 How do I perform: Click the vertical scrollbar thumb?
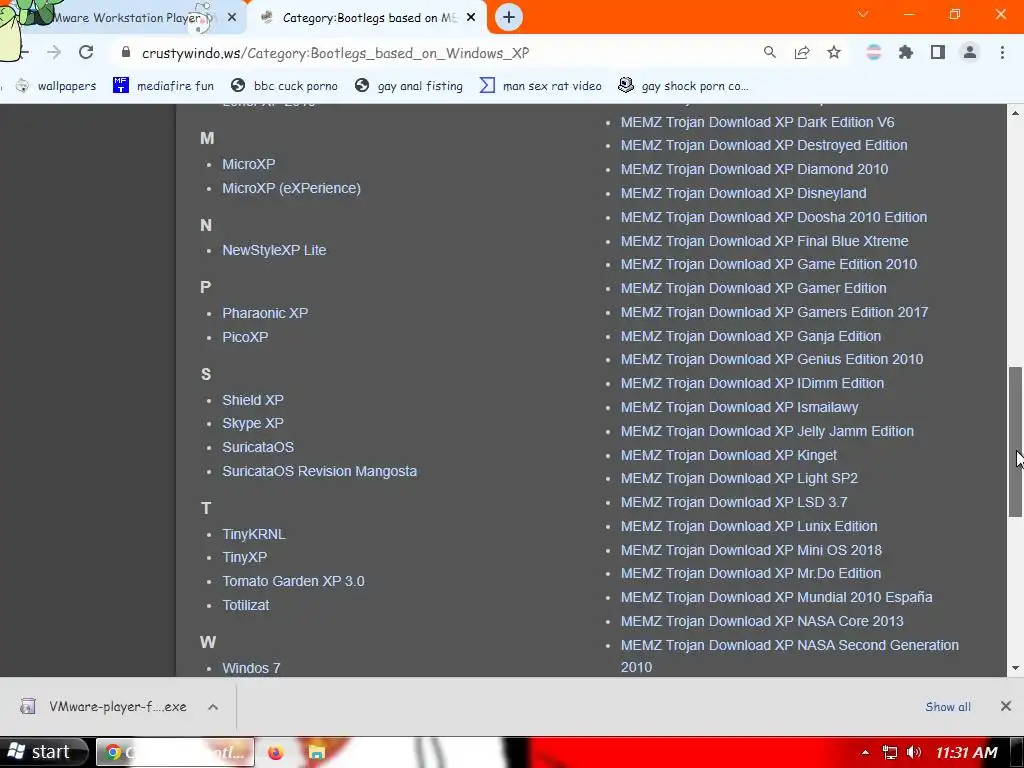pos(1016,442)
